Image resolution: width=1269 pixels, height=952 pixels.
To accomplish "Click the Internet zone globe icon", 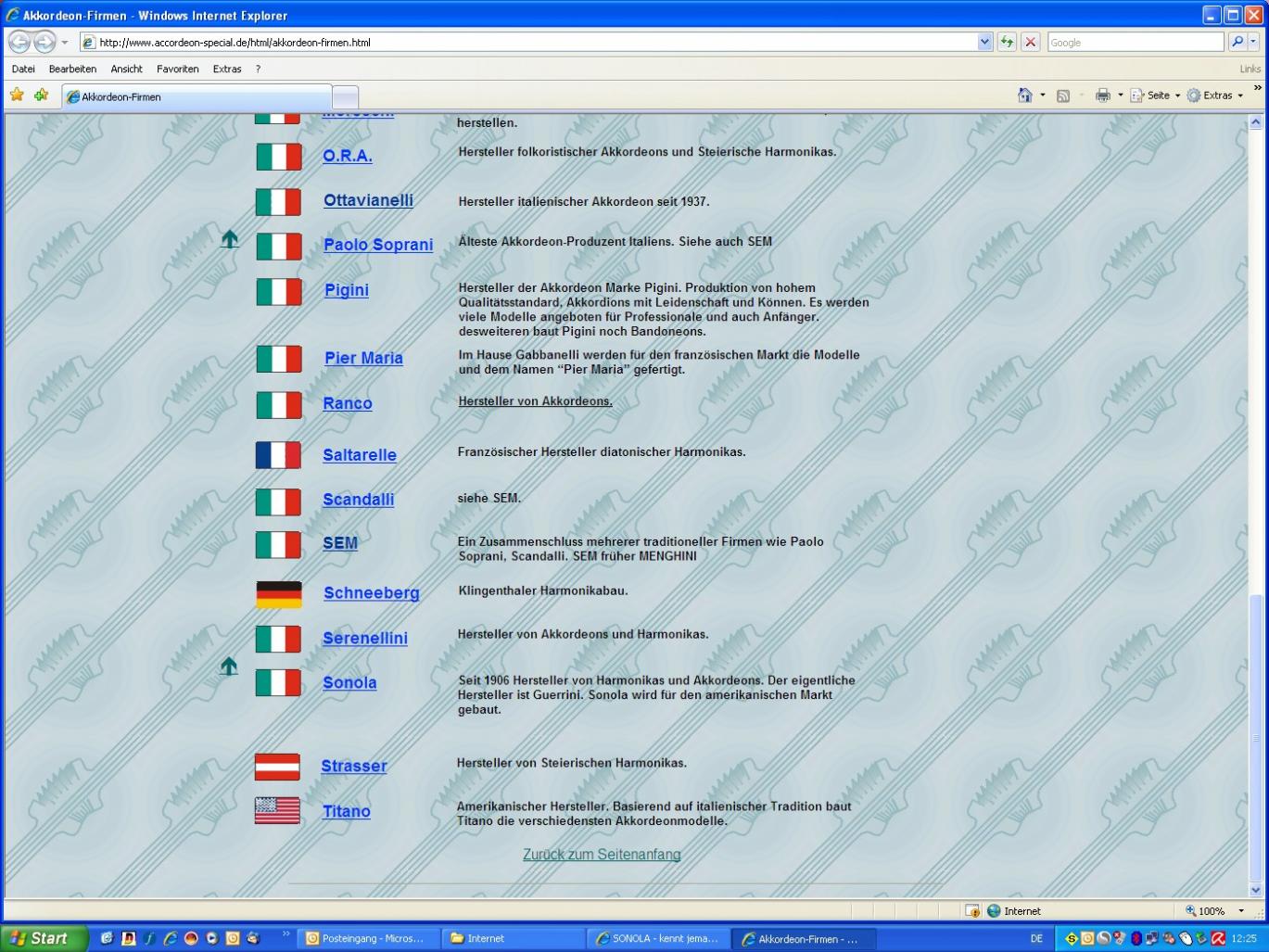I will pyautogui.click(x=994, y=911).
